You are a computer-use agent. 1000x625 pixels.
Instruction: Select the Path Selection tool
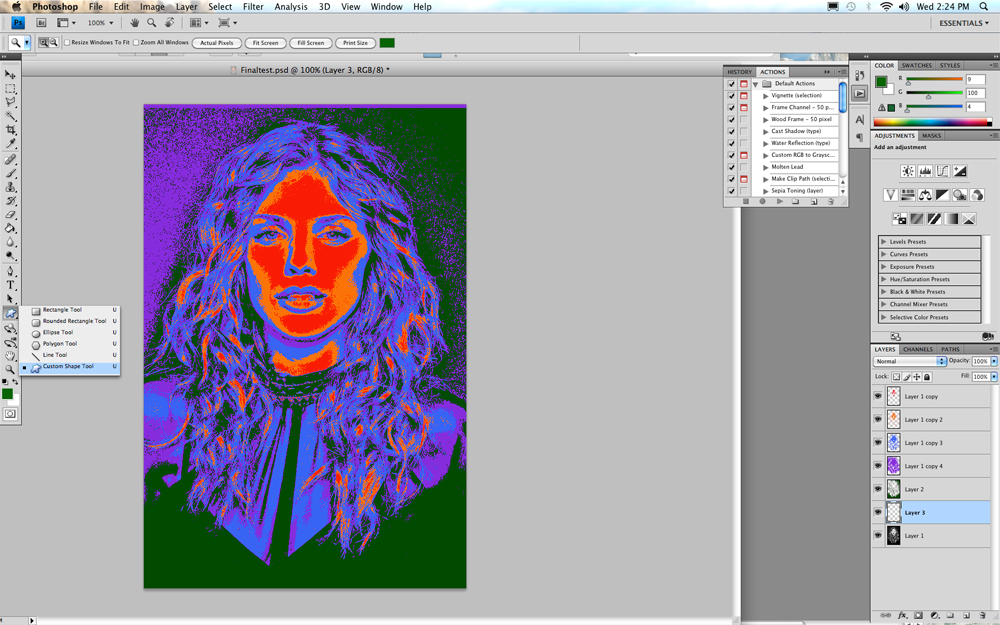point(10,299)
